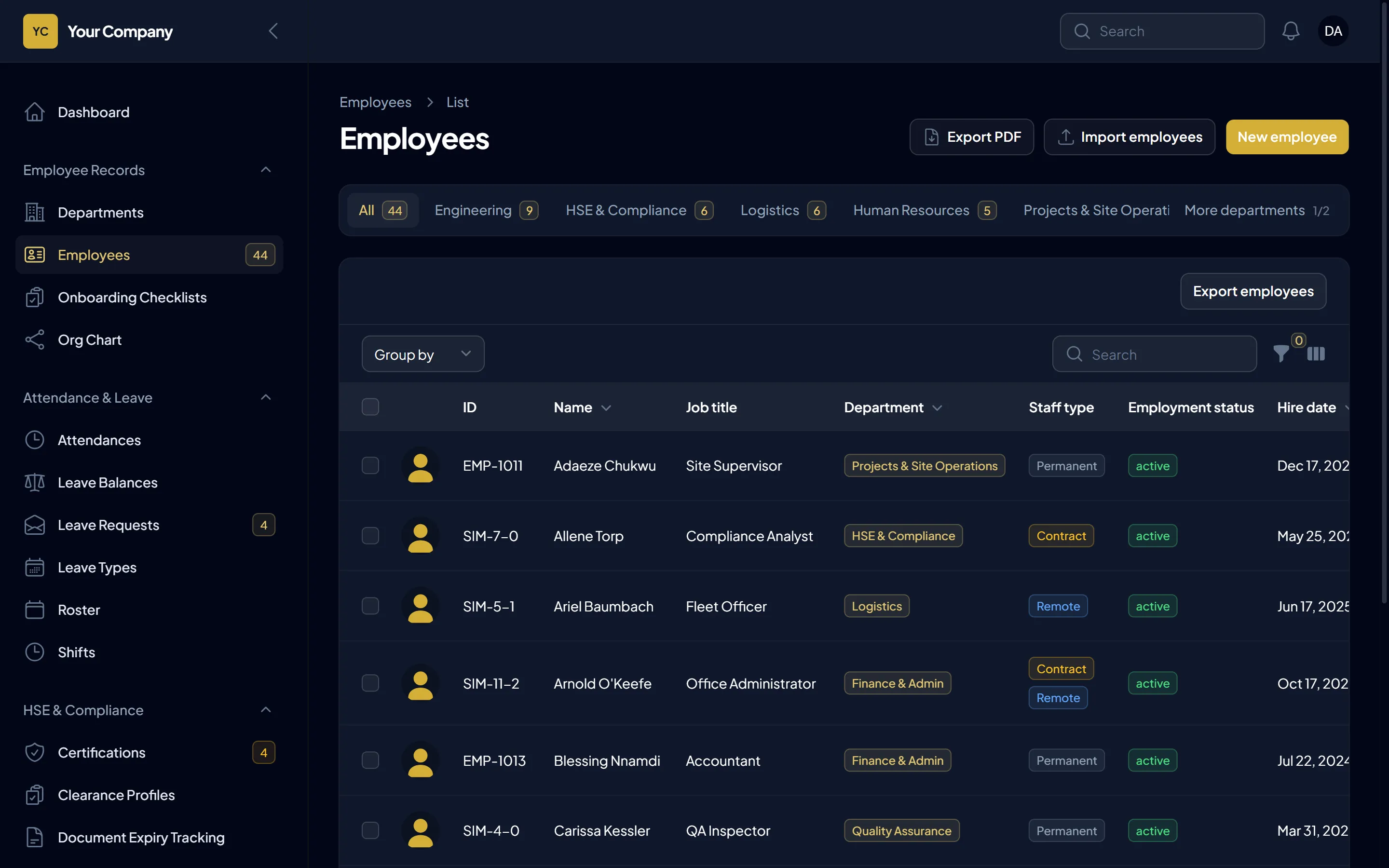1389x868 pixels.
Task: Switch to the Human Resources tab
Action: click(x=925, y=210)
